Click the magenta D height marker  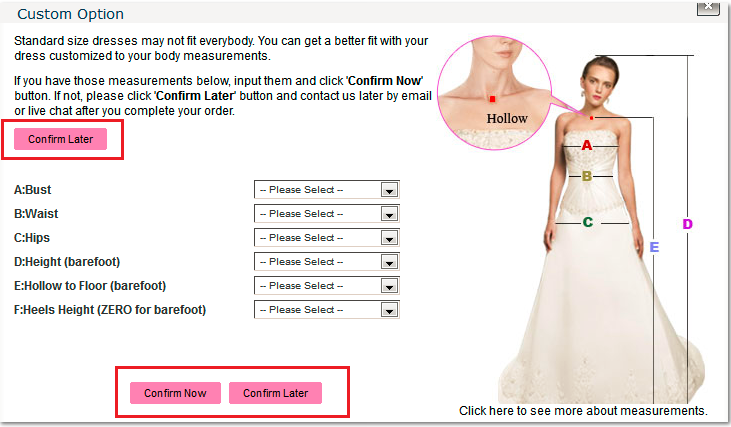[x=687, y=224]
